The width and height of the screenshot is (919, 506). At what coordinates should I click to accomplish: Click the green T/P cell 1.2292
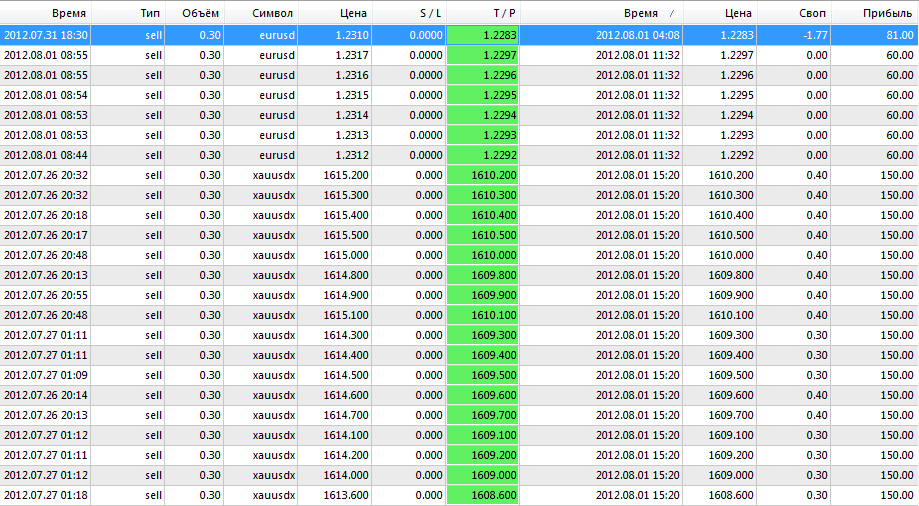(x=483, y=155)
